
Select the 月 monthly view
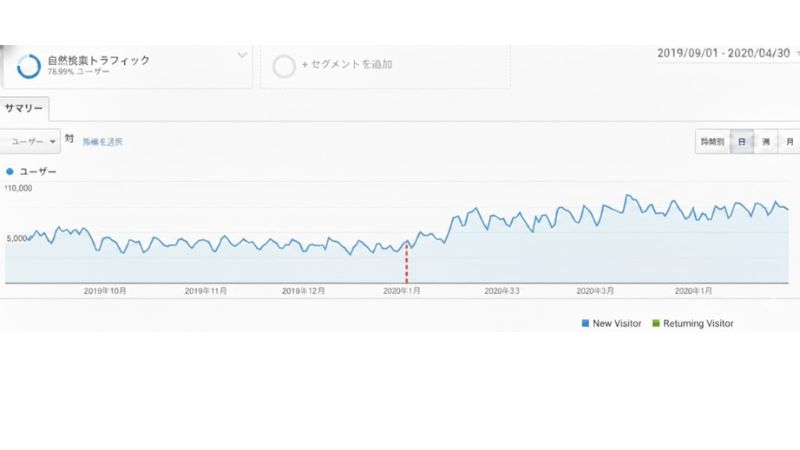pyautogui.click(x=789, y=142)
